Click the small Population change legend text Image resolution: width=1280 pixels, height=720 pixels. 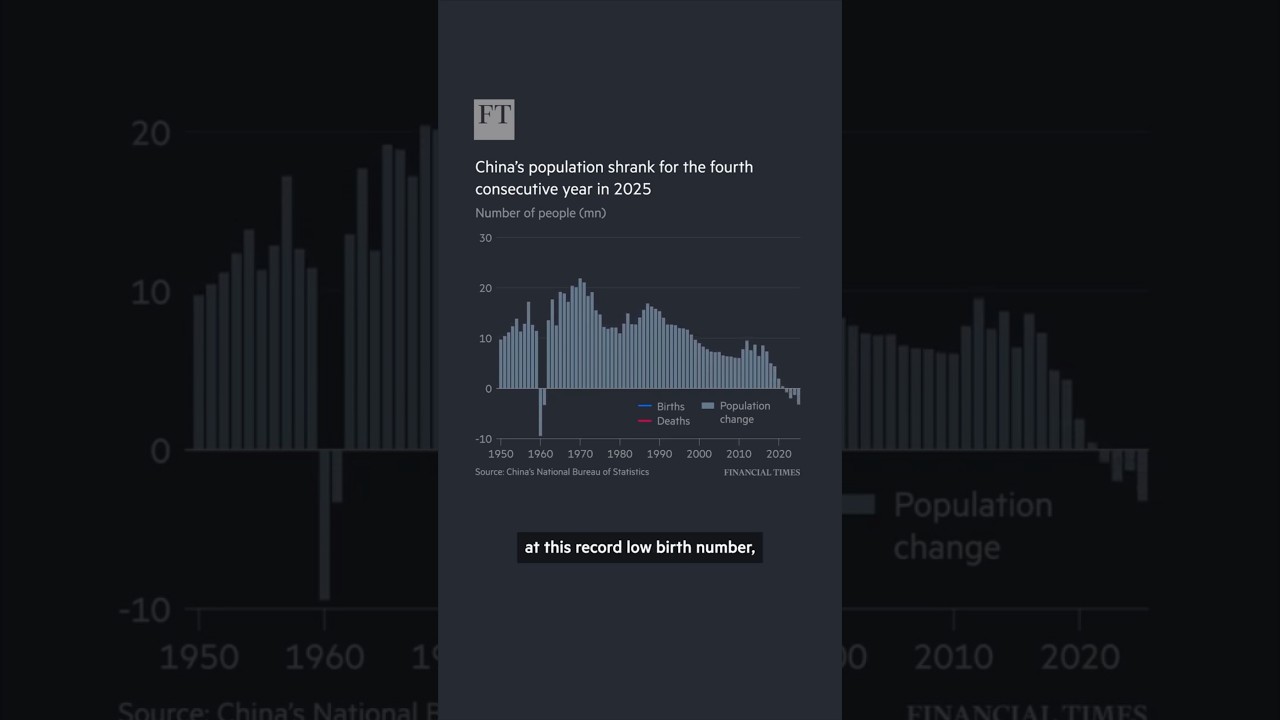(745, 412)
